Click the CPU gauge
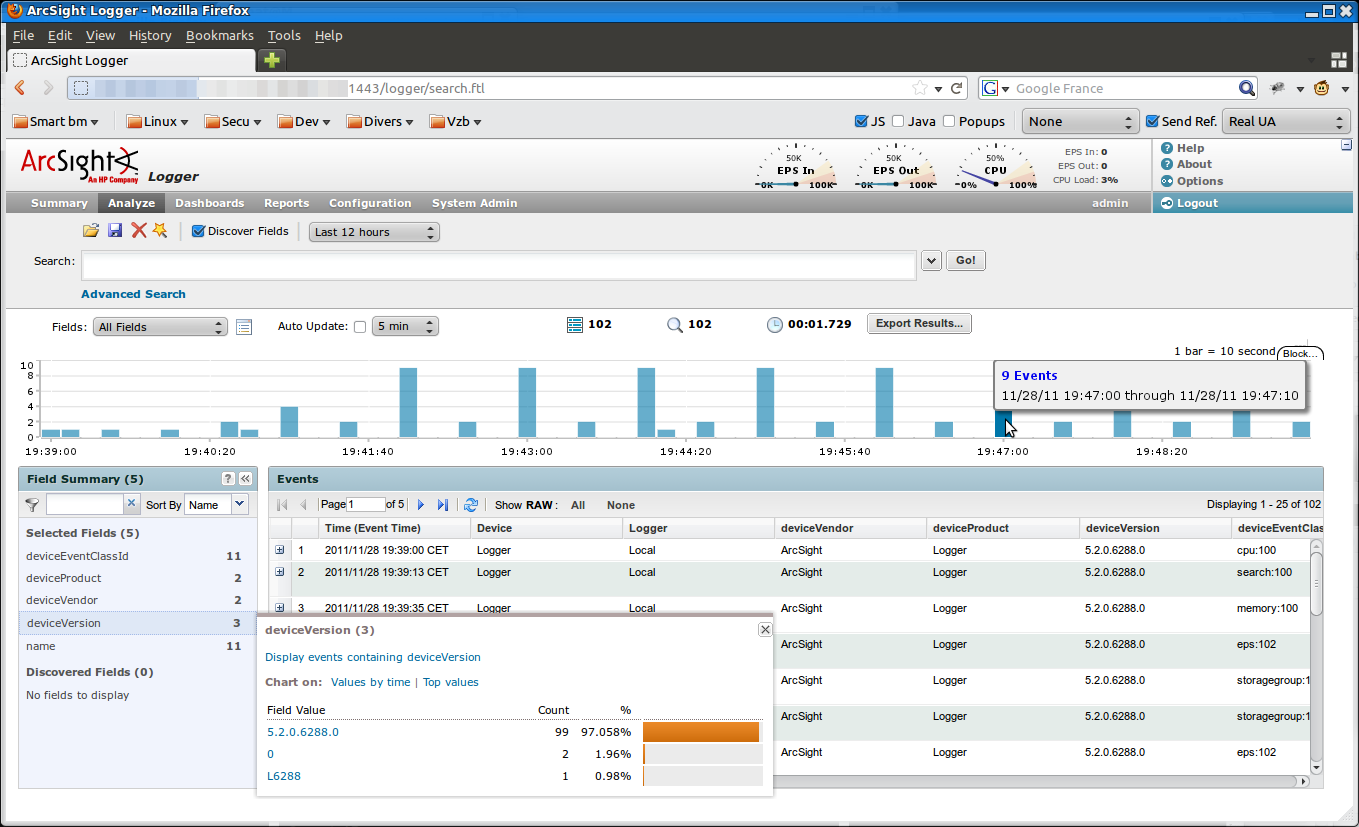This screenshot has height=827, width=1359. tap(995, 166)
